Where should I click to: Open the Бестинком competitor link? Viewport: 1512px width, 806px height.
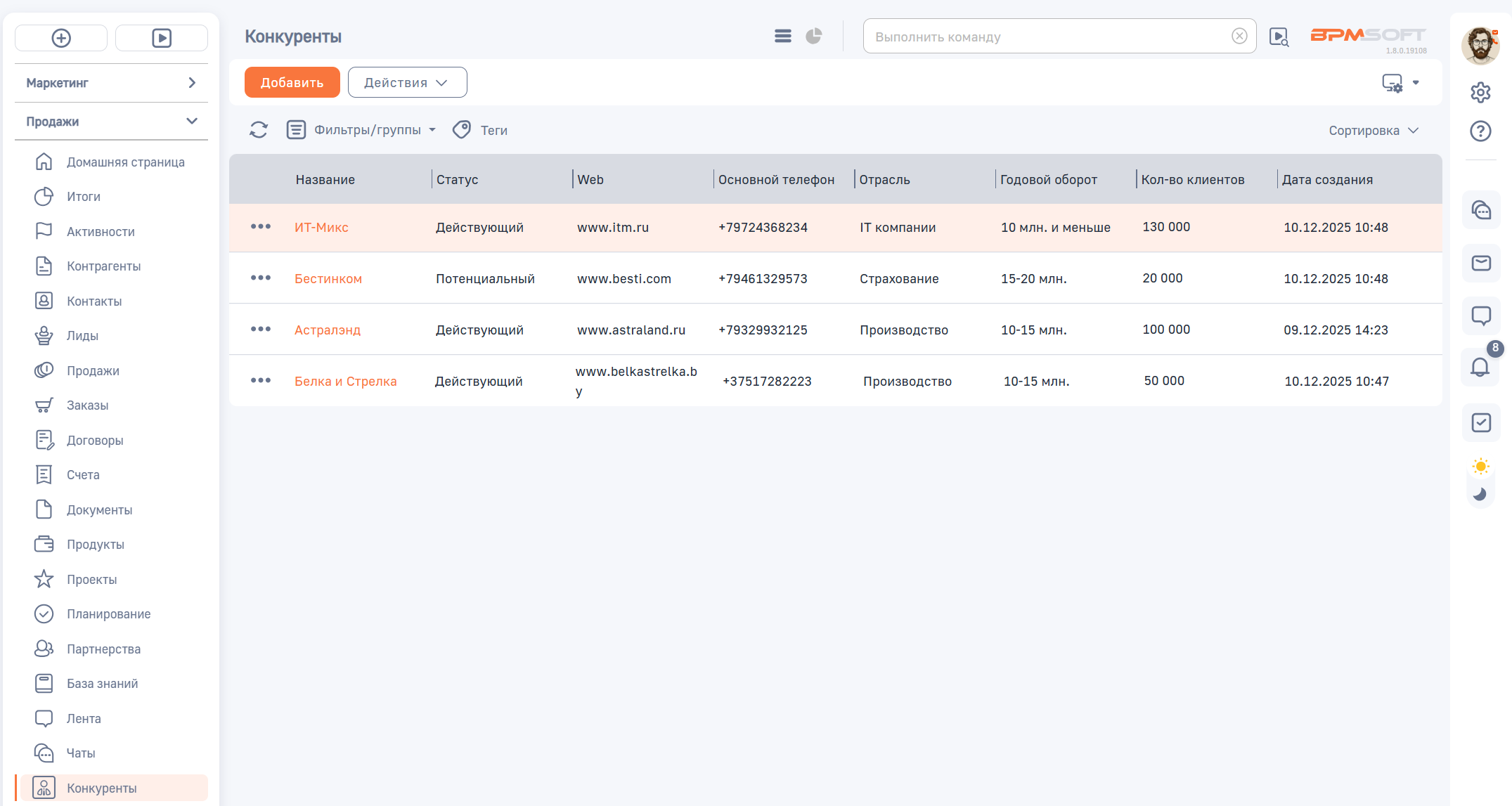pos(328,279)
